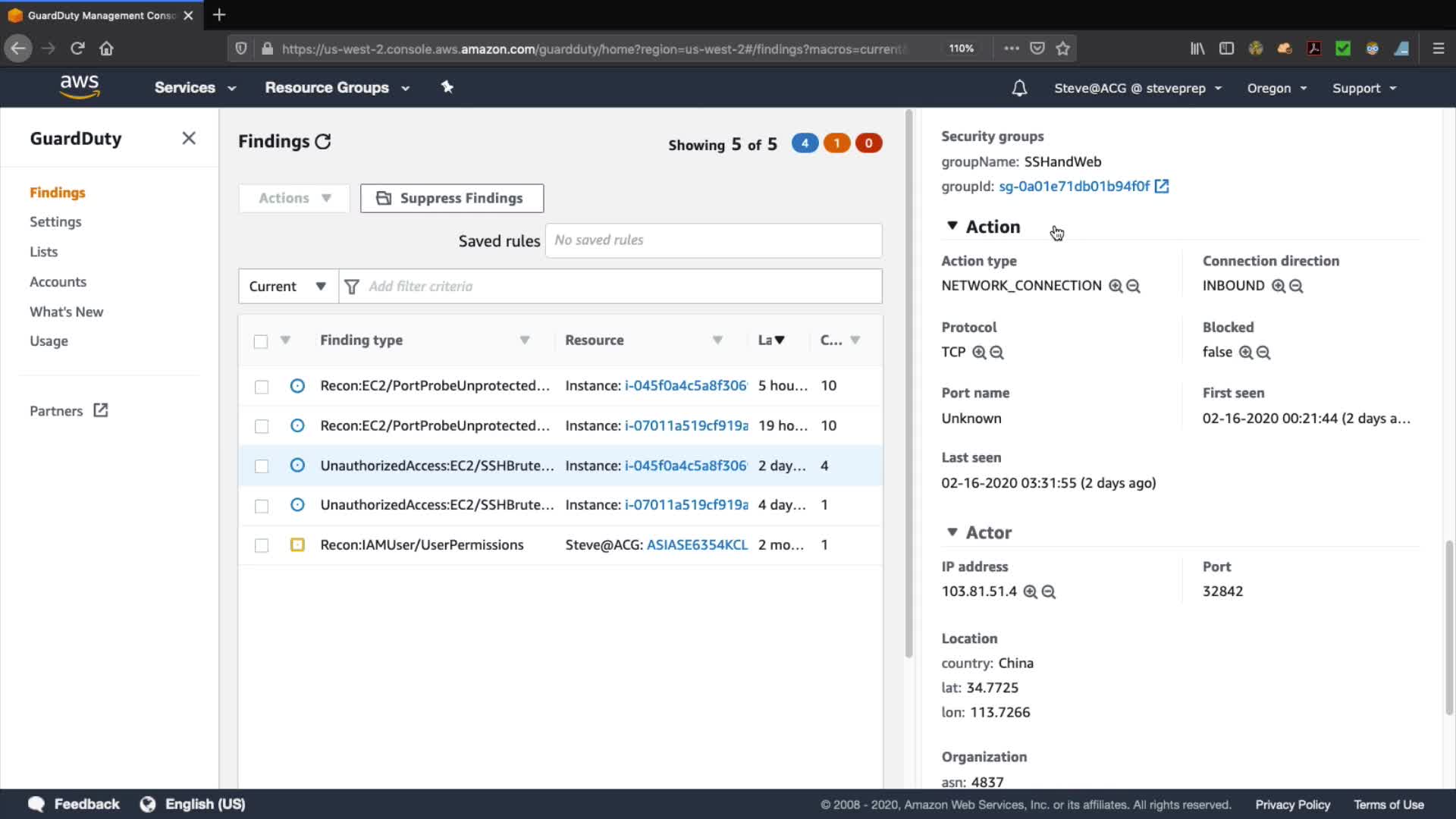Close the GuardDuty sidebar with X
This screenshot has width=1456, height=819.
pos(189,138)
